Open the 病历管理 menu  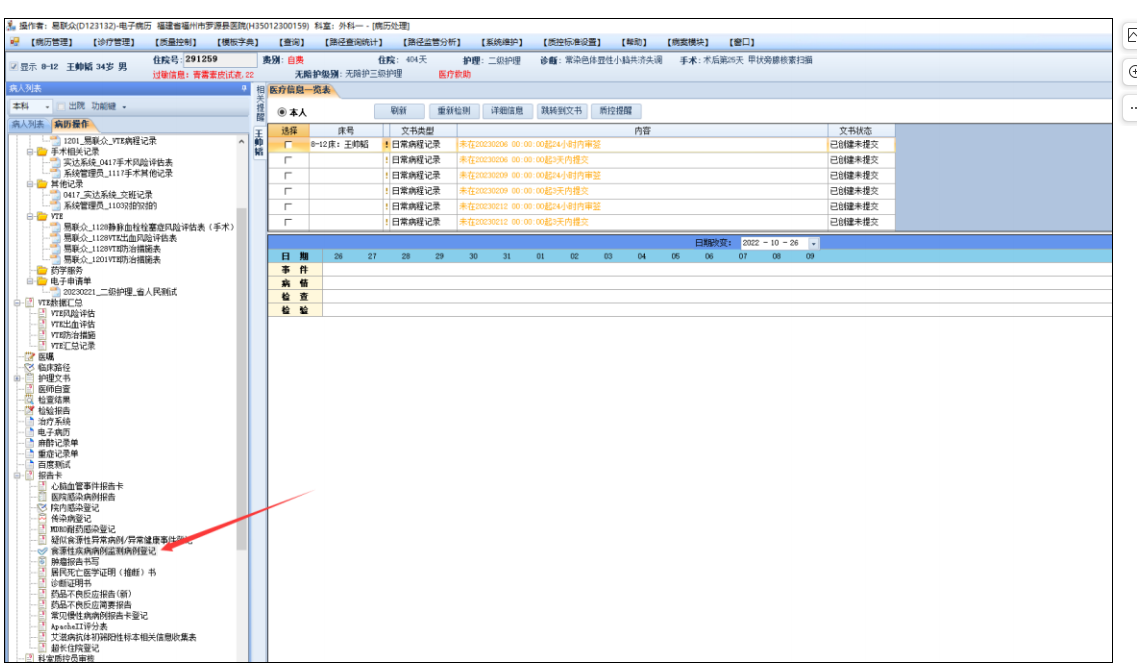click(x=51, y=42)
